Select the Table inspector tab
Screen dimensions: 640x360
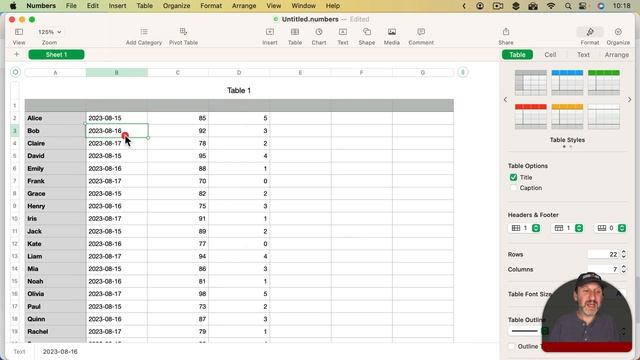tap(517, 55)
